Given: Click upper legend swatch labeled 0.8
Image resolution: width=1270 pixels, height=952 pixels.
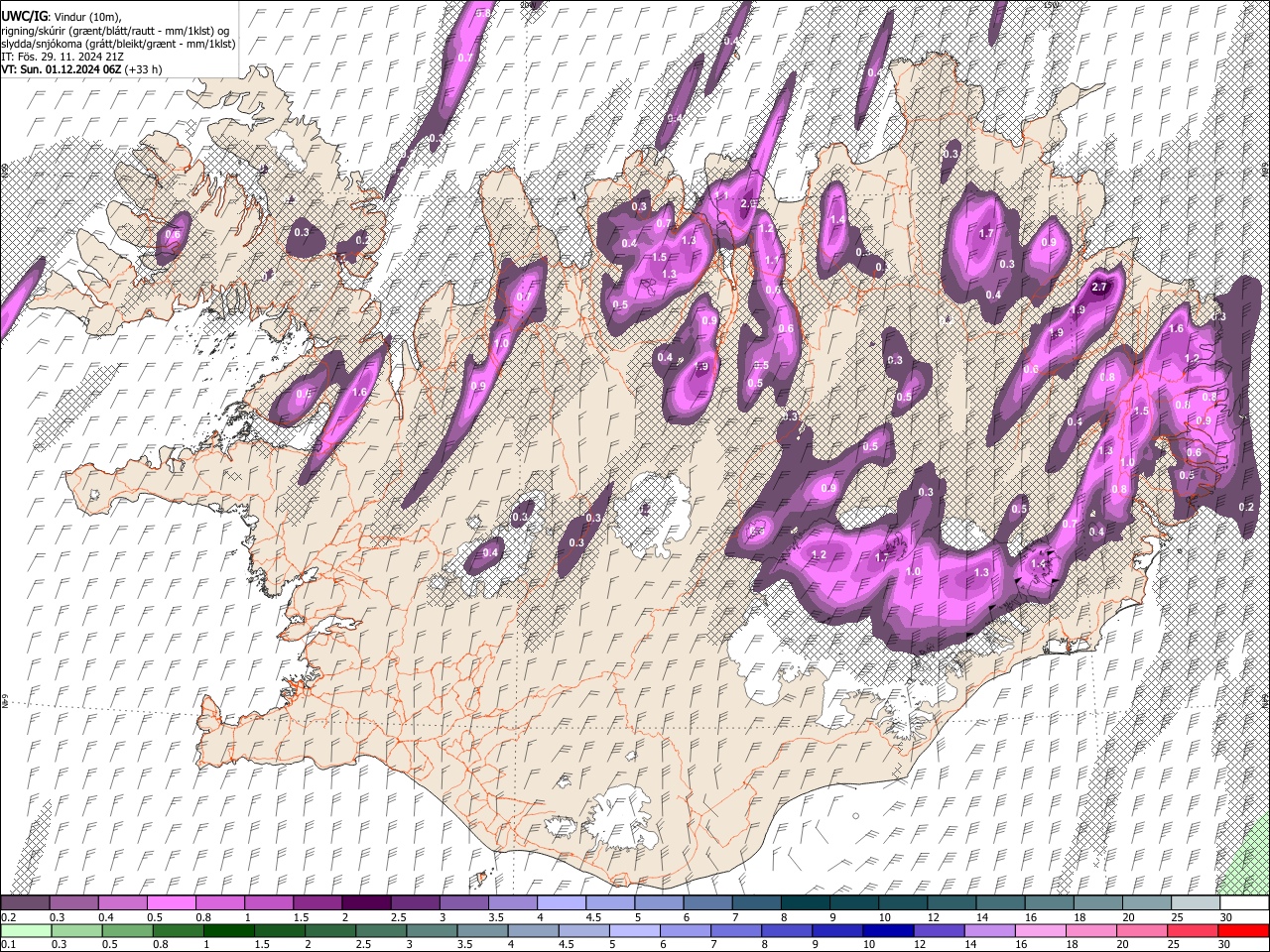Looking at the screenshot, I should pyautogui.click(x=220, y=902).
